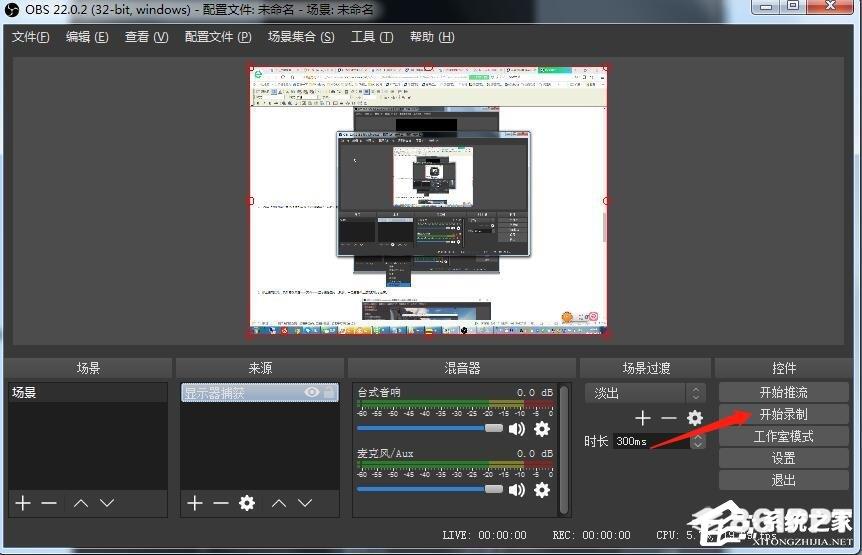
Task: Open source properties gear icon
Action: pyautogui.click(x=247, y=503)
